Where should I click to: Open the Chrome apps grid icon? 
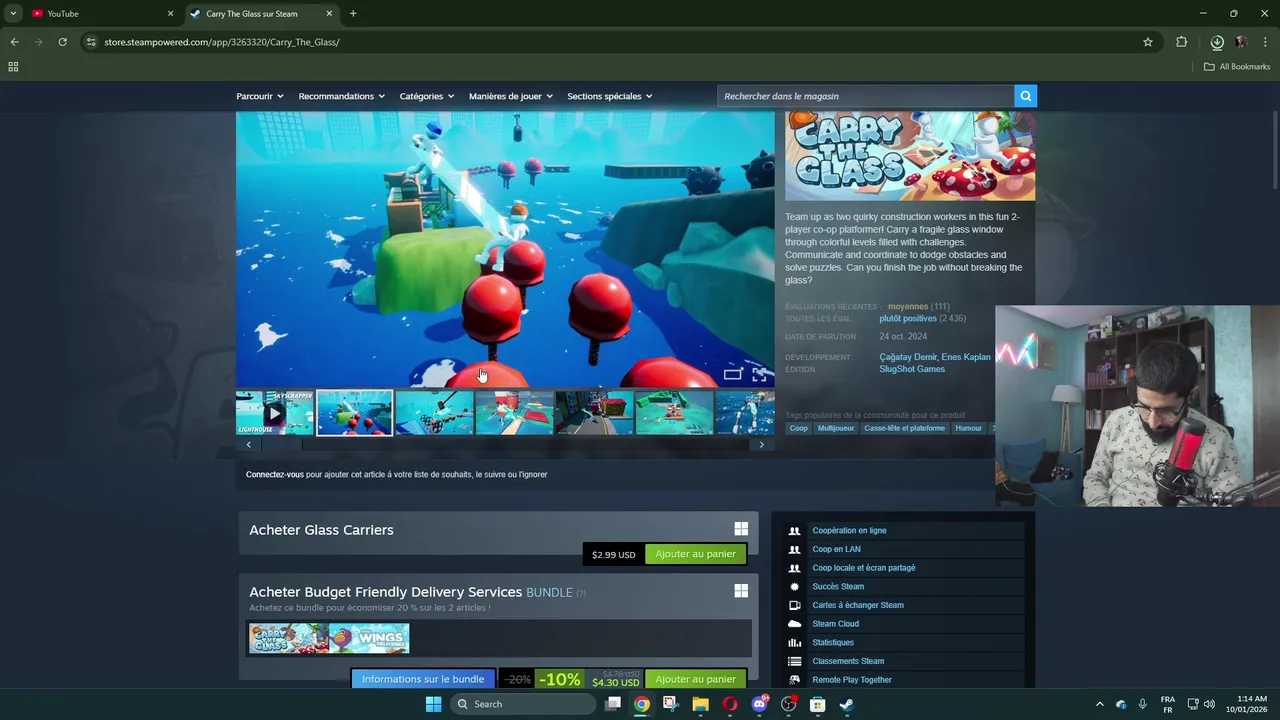(13, 67)
